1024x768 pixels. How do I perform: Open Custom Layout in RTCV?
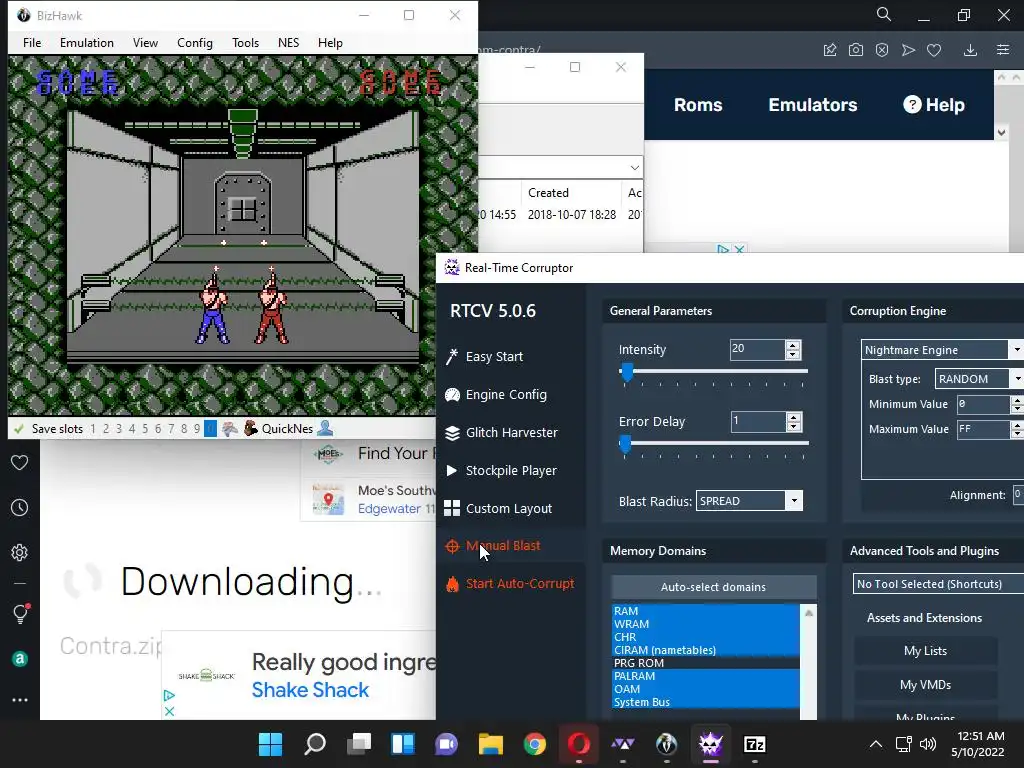[x=498, y=508]
